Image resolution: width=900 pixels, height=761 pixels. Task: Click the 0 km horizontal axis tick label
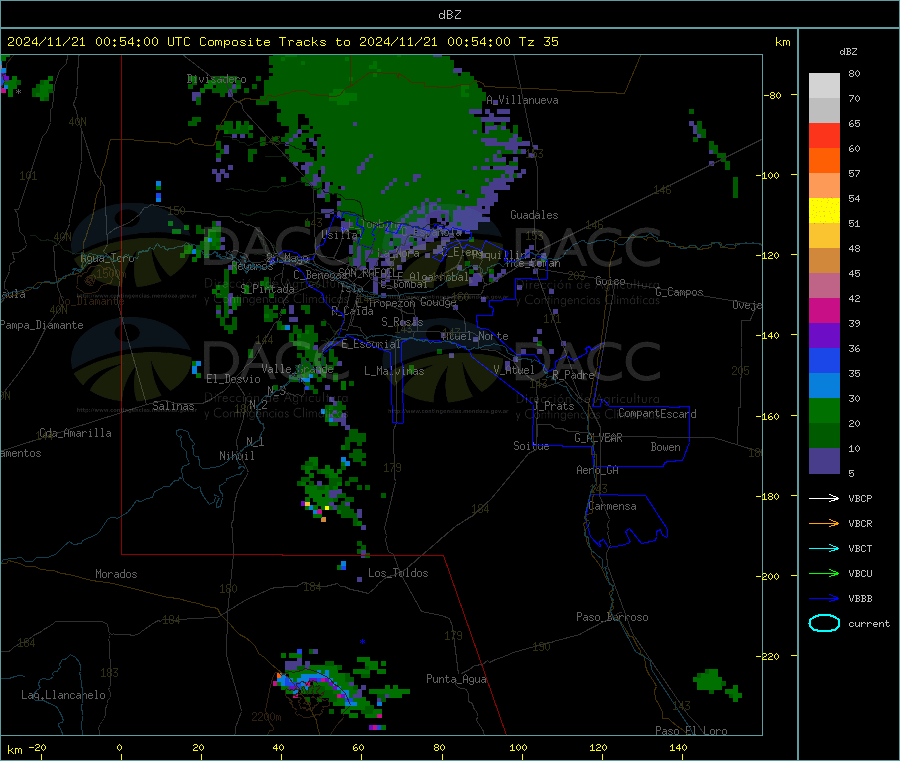click(119, 747)
